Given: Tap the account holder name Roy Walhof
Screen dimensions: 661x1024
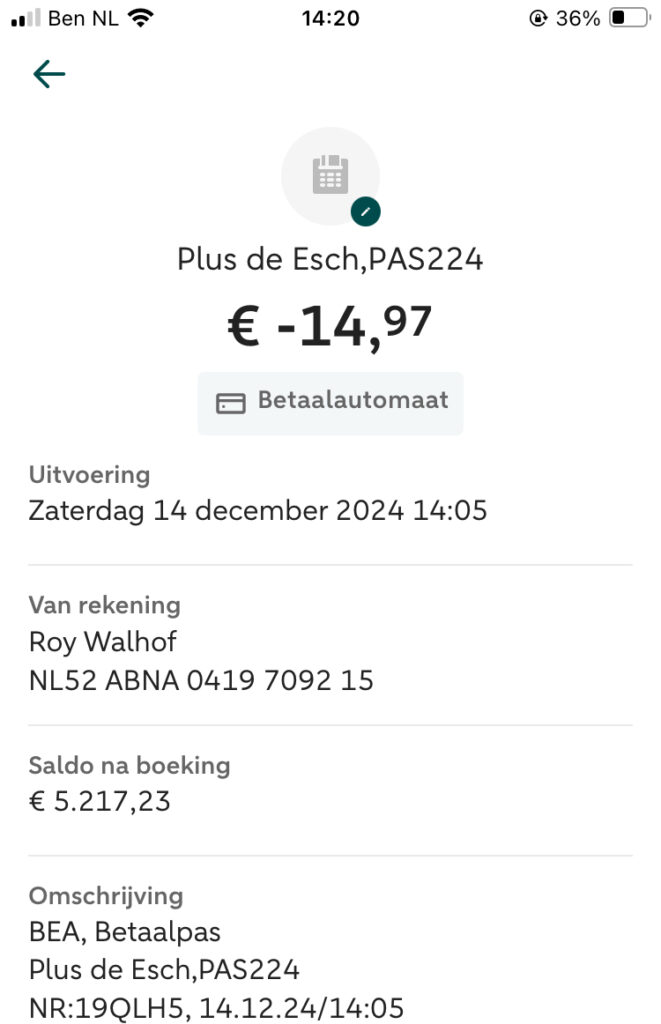Looking at the screenshot, I should pos(103,642).
